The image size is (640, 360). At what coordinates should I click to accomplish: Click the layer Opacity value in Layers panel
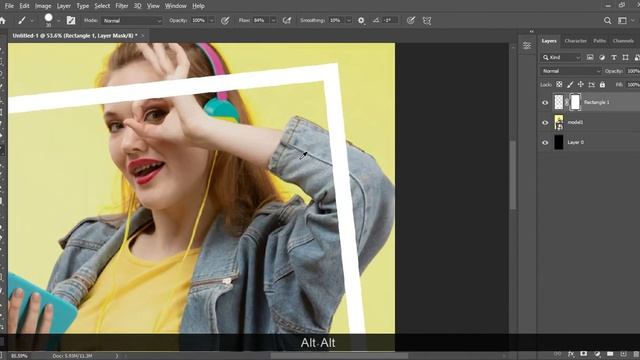[633, 71]
